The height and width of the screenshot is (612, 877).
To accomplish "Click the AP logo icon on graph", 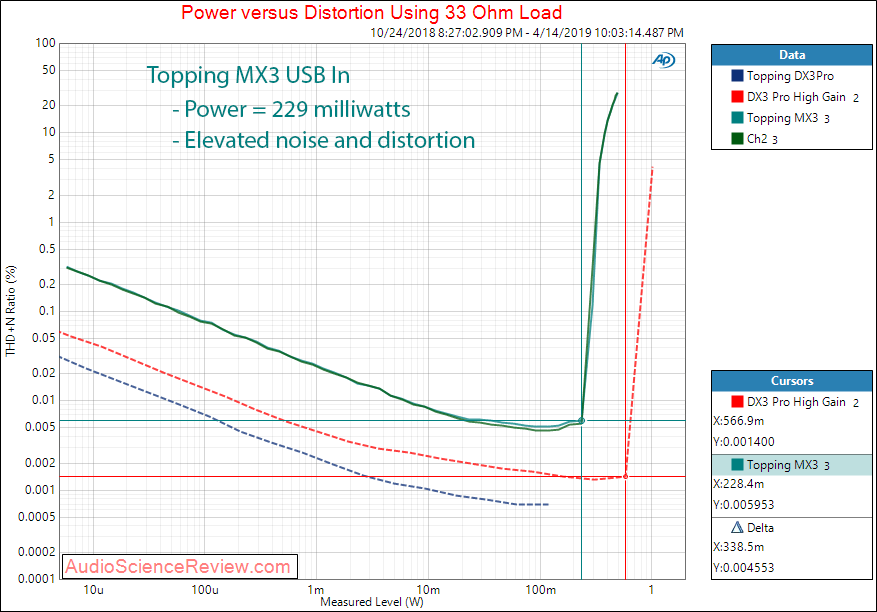I will tap(663, 59).
